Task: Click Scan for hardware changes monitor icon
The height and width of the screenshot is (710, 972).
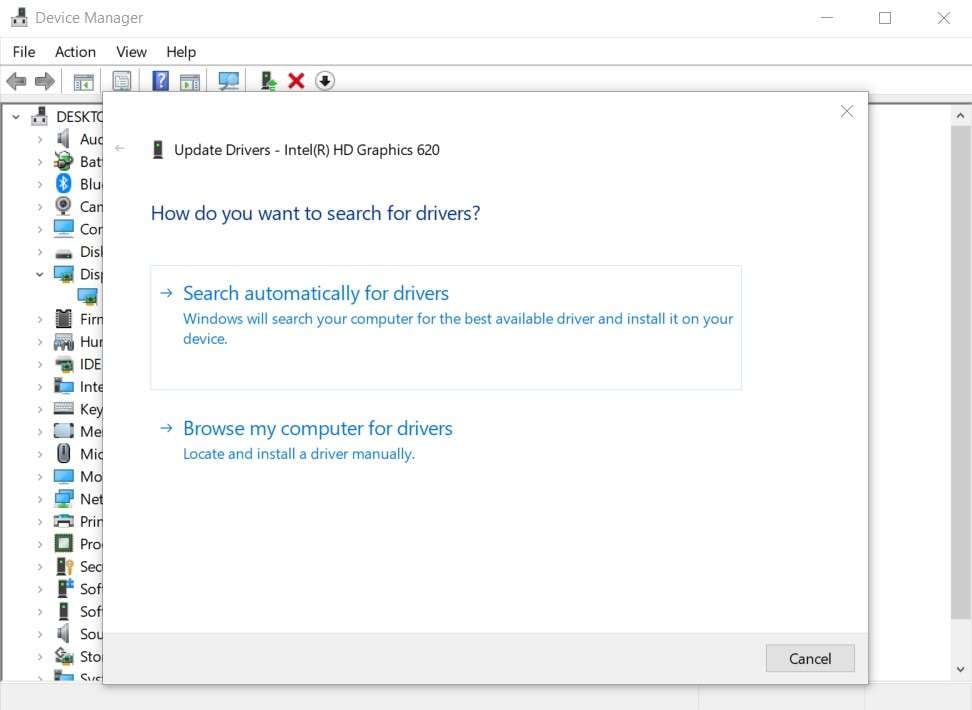Action: (229, 81)
